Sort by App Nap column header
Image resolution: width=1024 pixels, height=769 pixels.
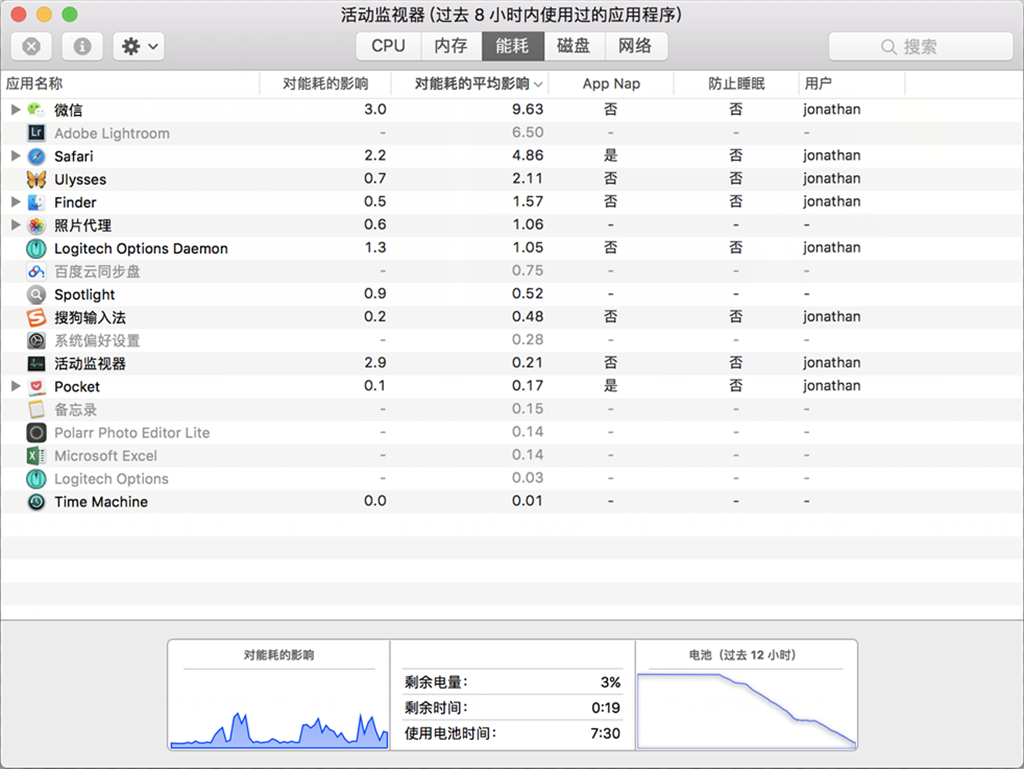tap(611, 84)
